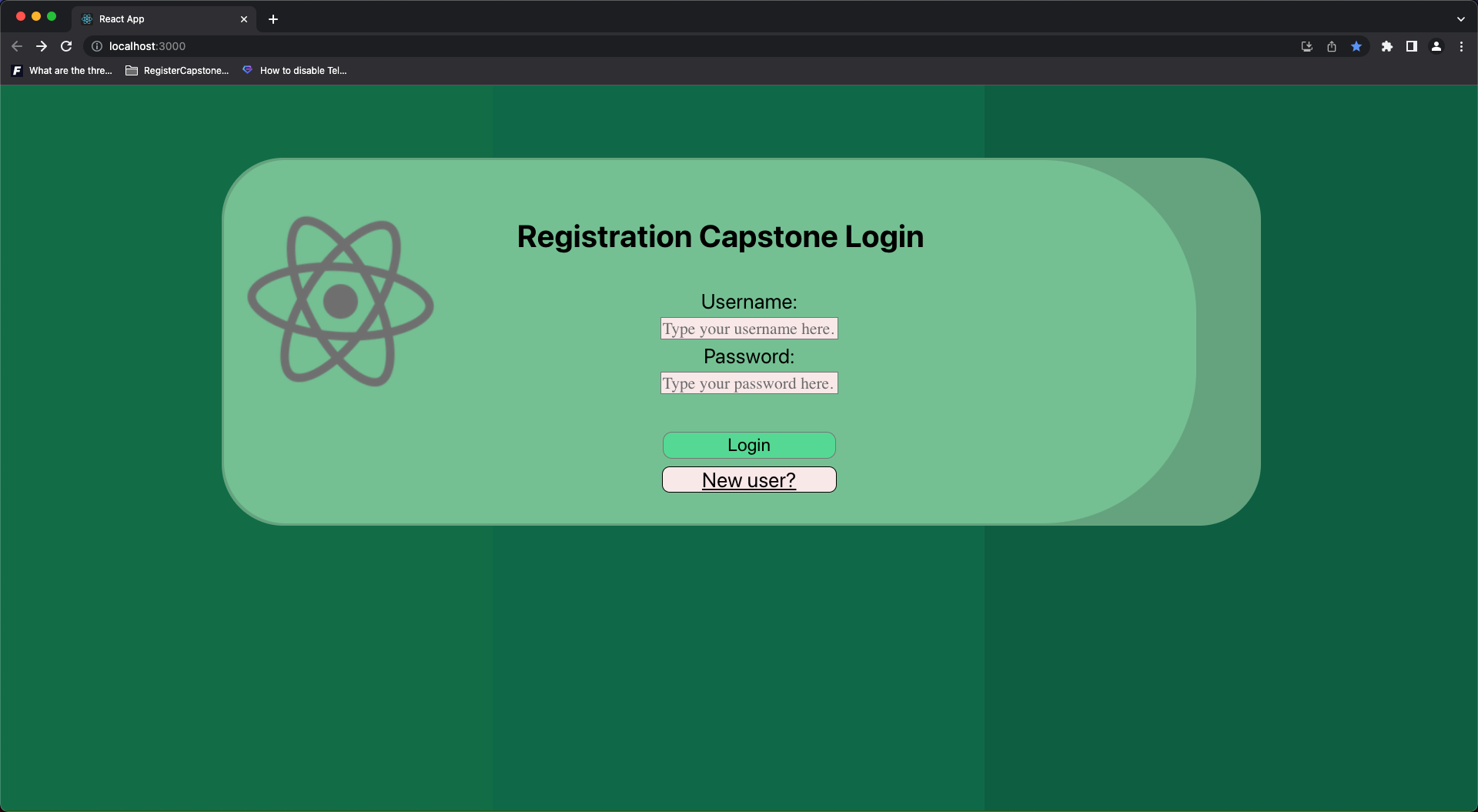Open the RegisterCapstone bookmarks folder

coord(177,71)
